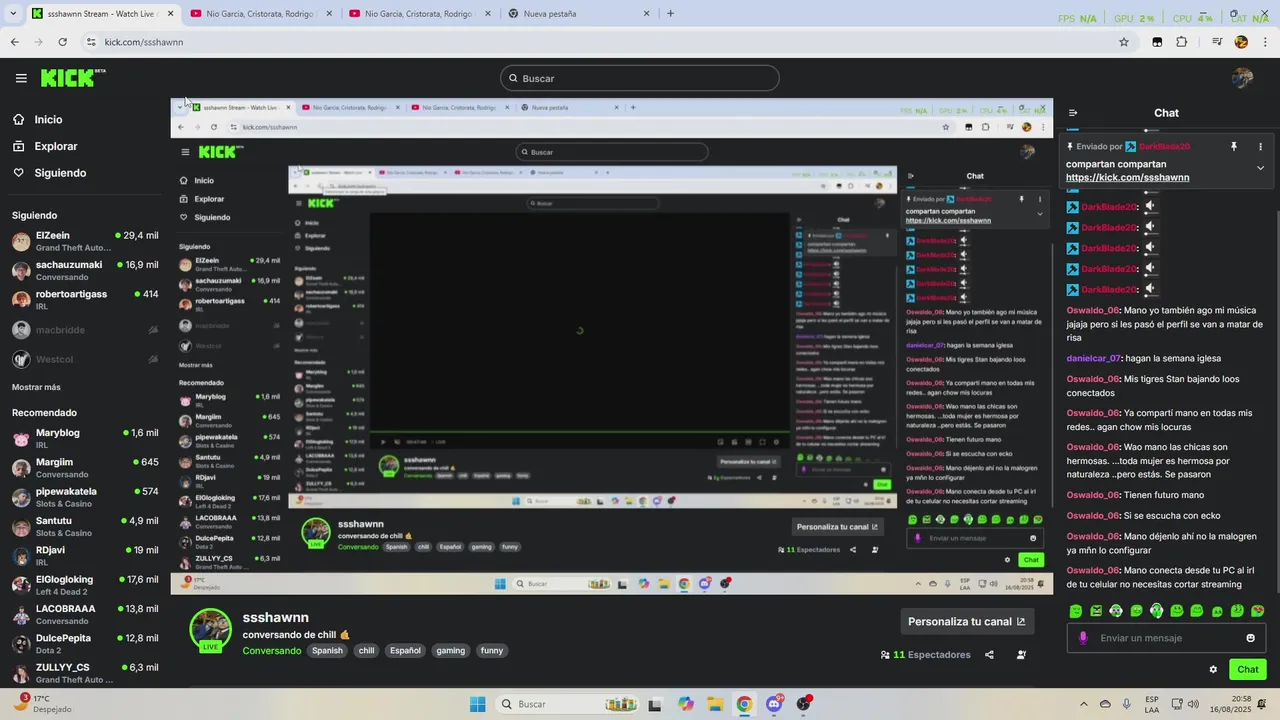The image size is (1280, 720).
Task: Focus the 'Enviar un mensaje' input
Action: [x=1165, y=638]
